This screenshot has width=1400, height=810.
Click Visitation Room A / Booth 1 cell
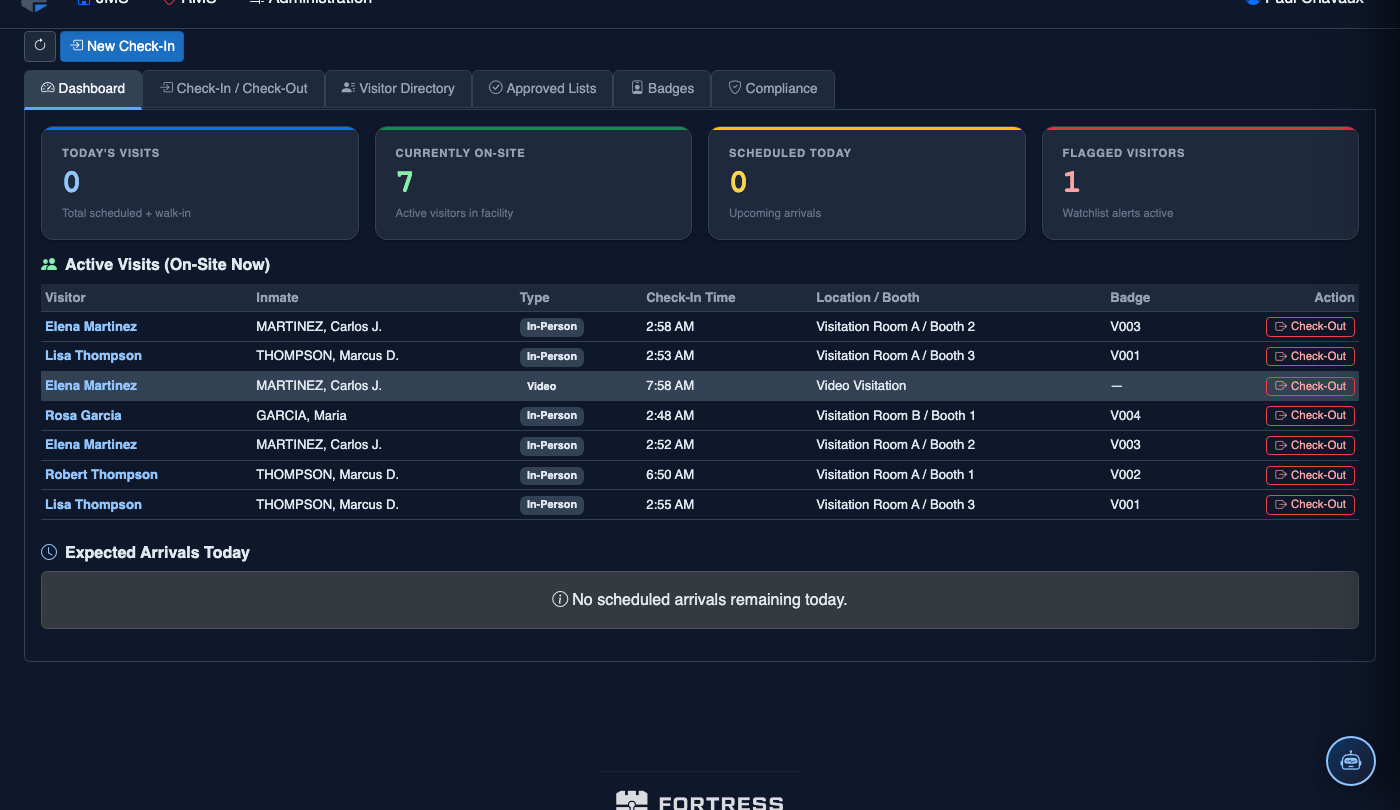[895, 474]
